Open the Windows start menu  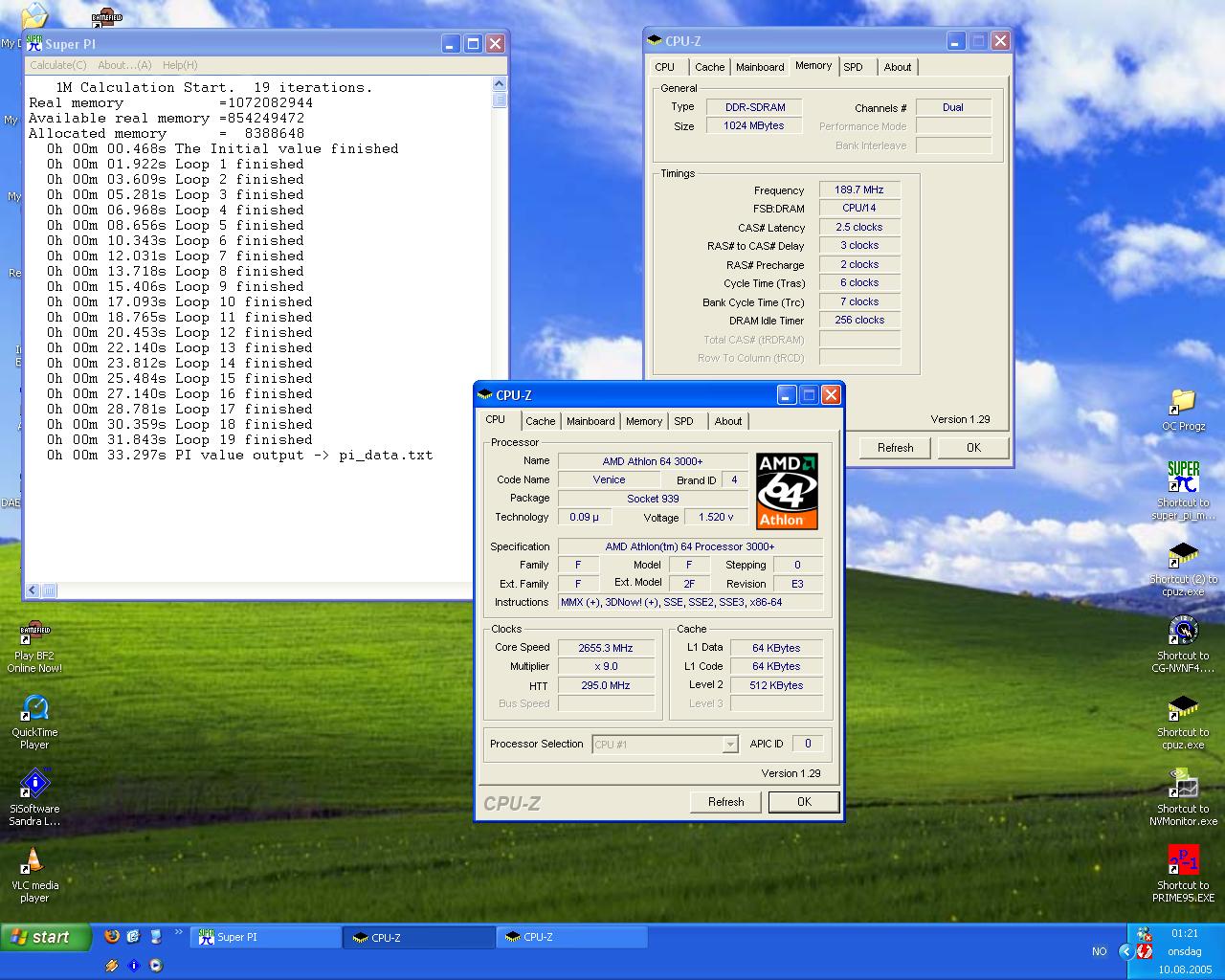[x=46, y=937]
